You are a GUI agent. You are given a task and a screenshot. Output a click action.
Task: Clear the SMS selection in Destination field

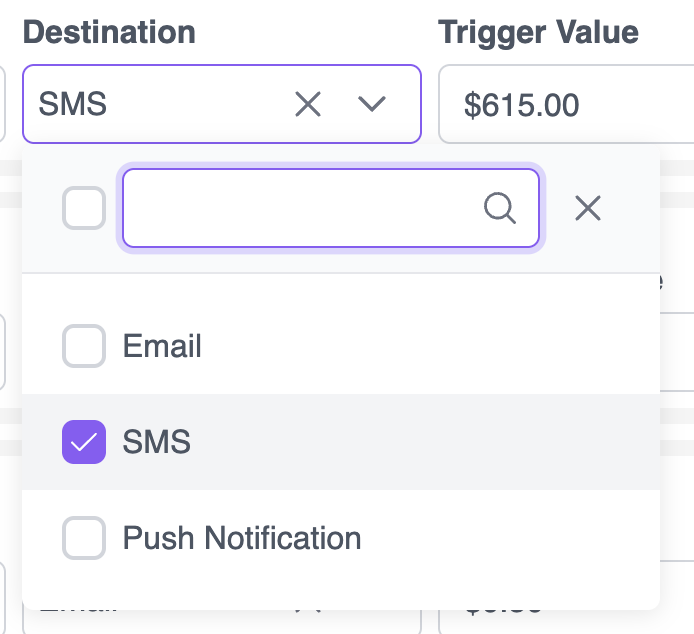tap(308, 104)
